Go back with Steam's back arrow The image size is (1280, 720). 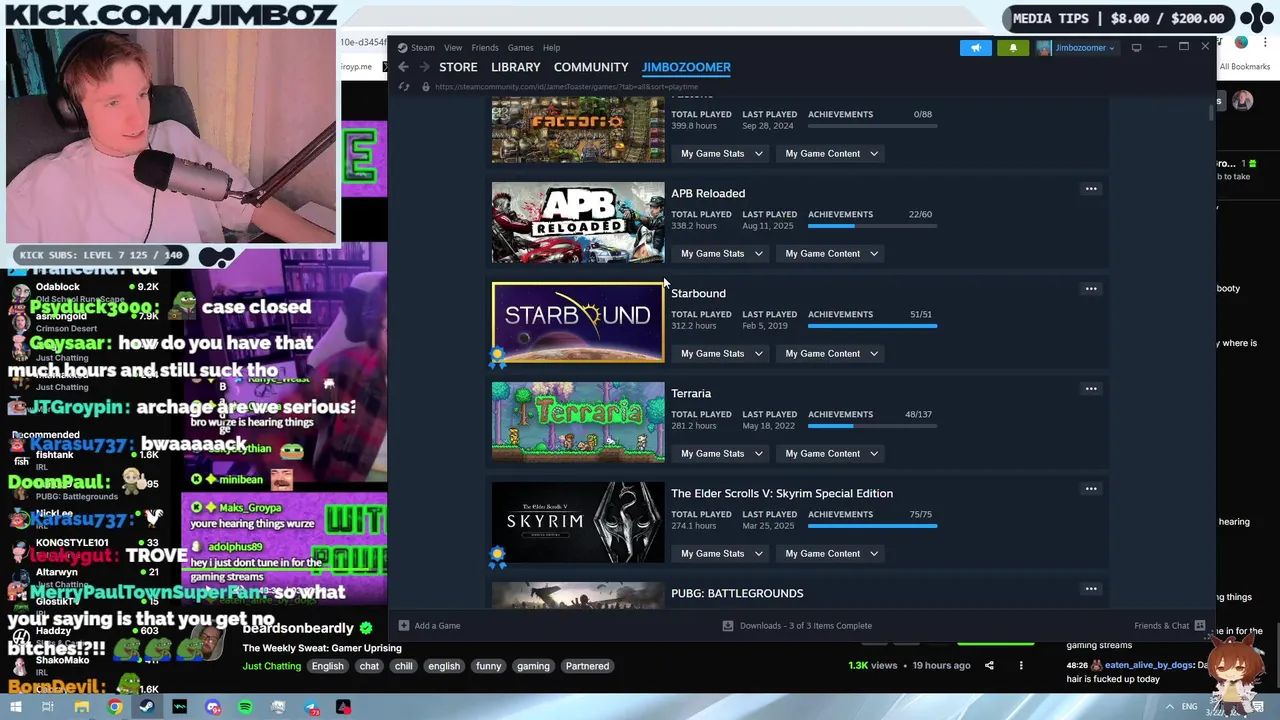click(x=403, y=67)
